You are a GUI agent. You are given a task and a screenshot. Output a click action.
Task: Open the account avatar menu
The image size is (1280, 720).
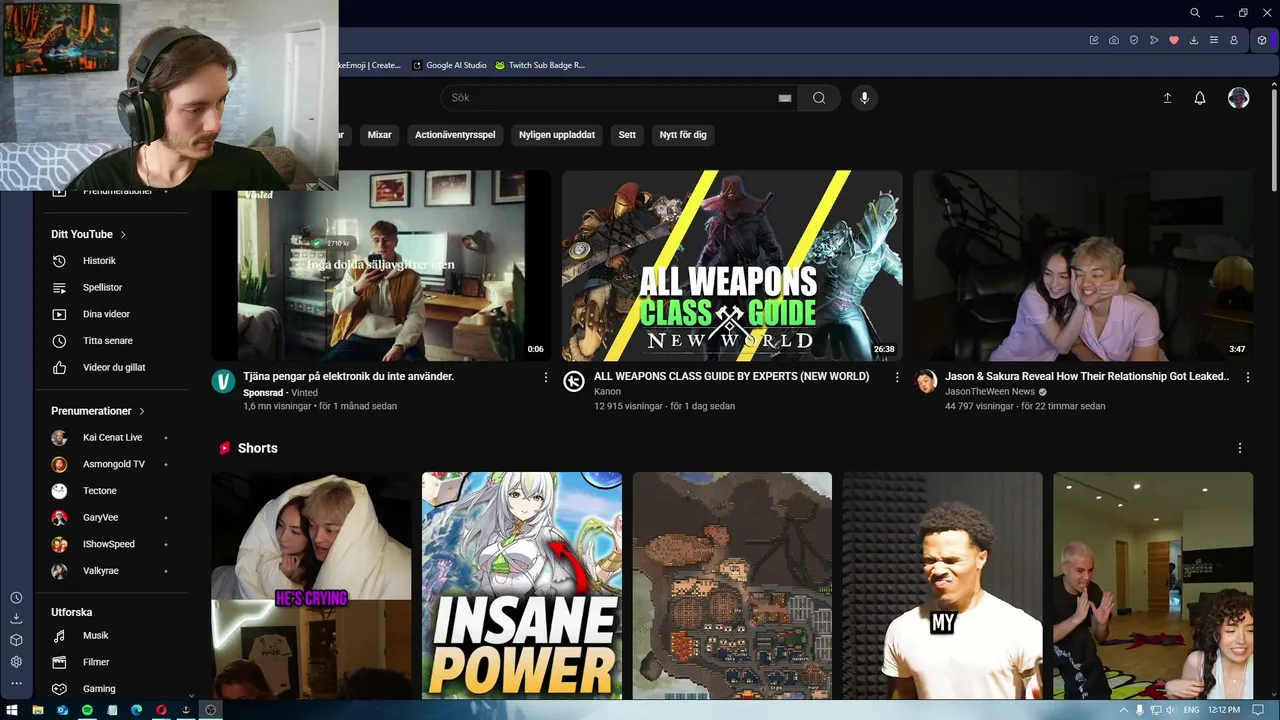pos(1239,98)
